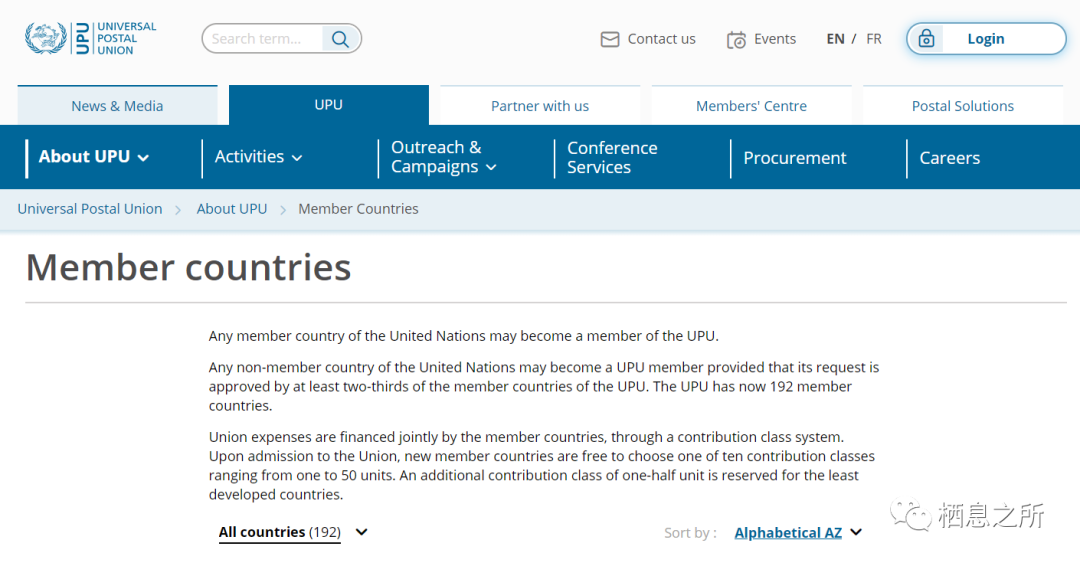
Task: Click the UPU logo icon
Action: [46, 38]
